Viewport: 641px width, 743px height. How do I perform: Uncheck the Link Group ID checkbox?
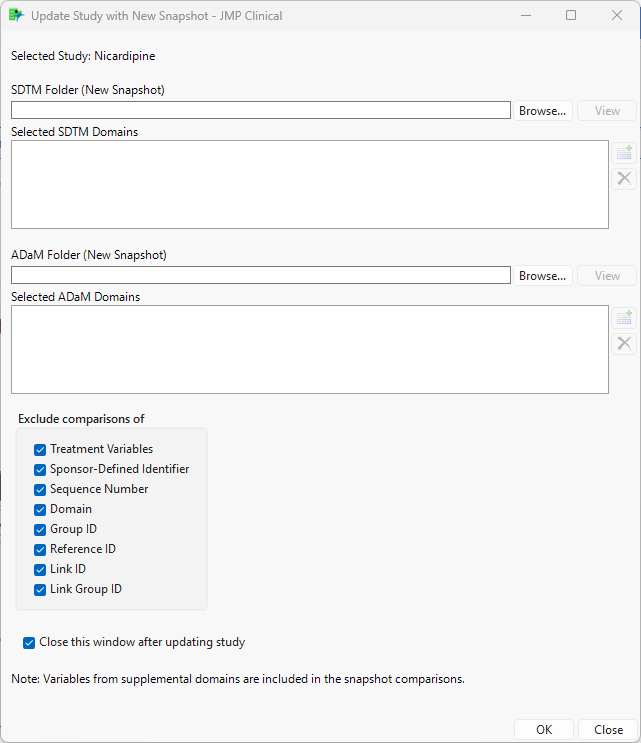[40, 590]
